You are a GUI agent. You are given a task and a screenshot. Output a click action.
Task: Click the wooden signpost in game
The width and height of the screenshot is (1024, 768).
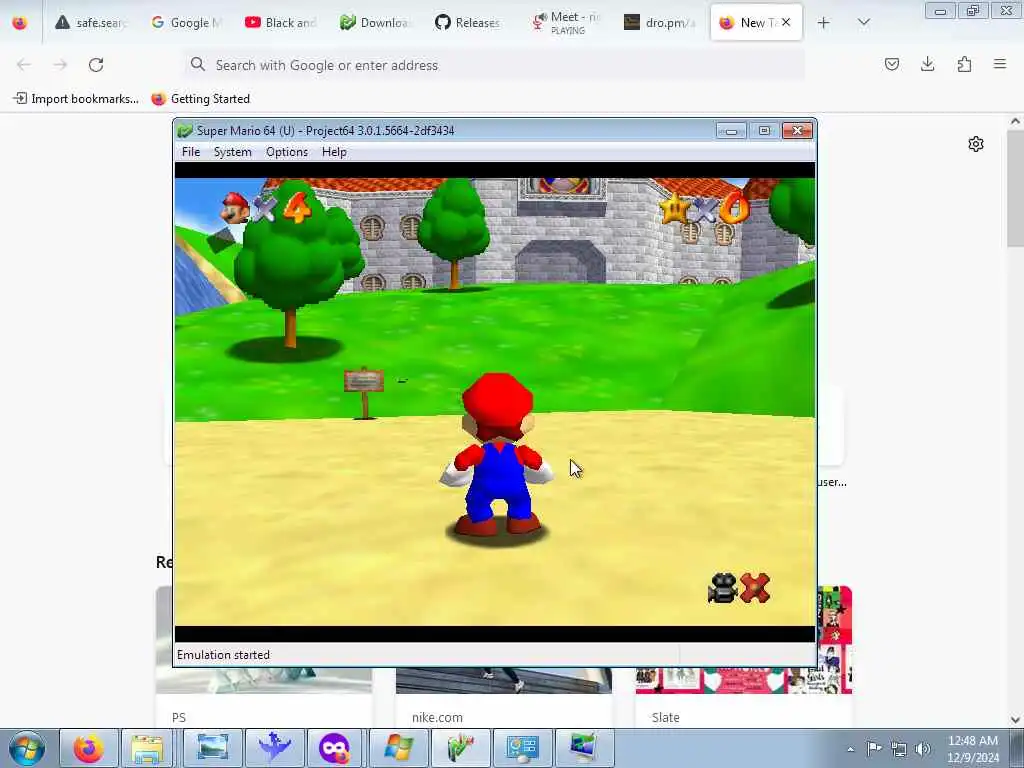pyautogui.click(x=364, y=392)
